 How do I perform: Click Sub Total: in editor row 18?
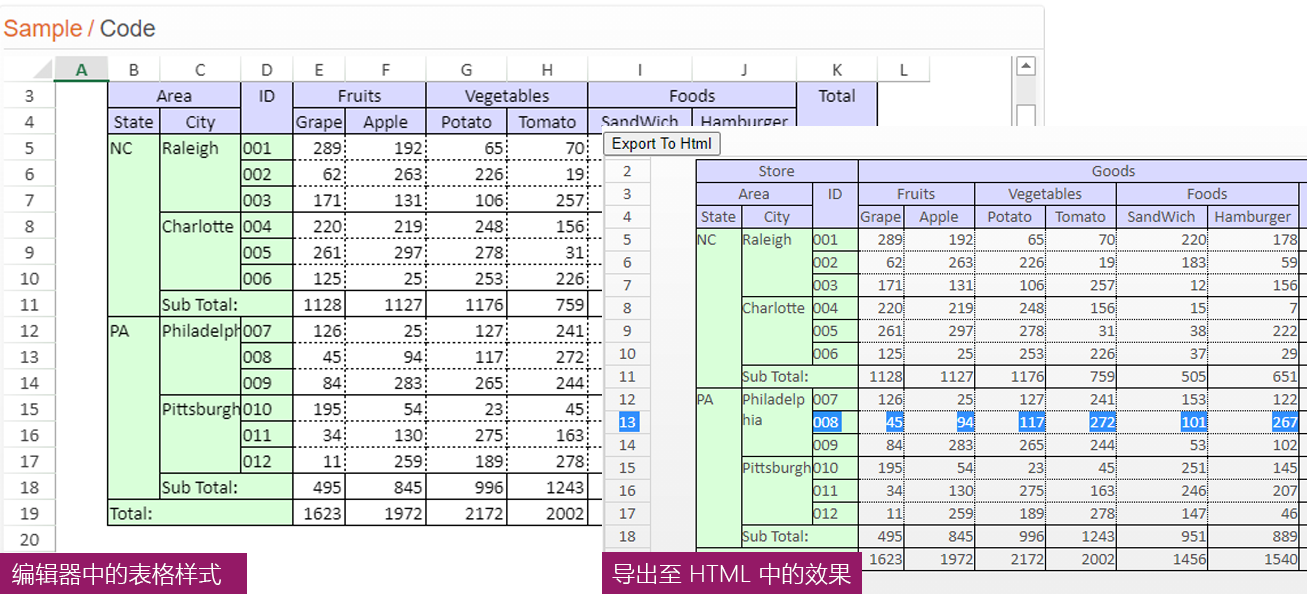pos(226,487)
